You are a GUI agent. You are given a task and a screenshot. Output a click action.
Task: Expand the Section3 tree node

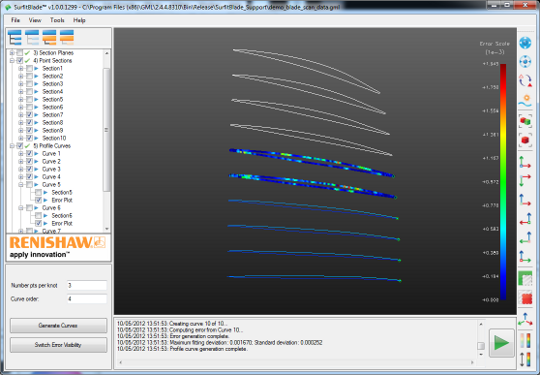pyautogui.click(x=21, y=84)
